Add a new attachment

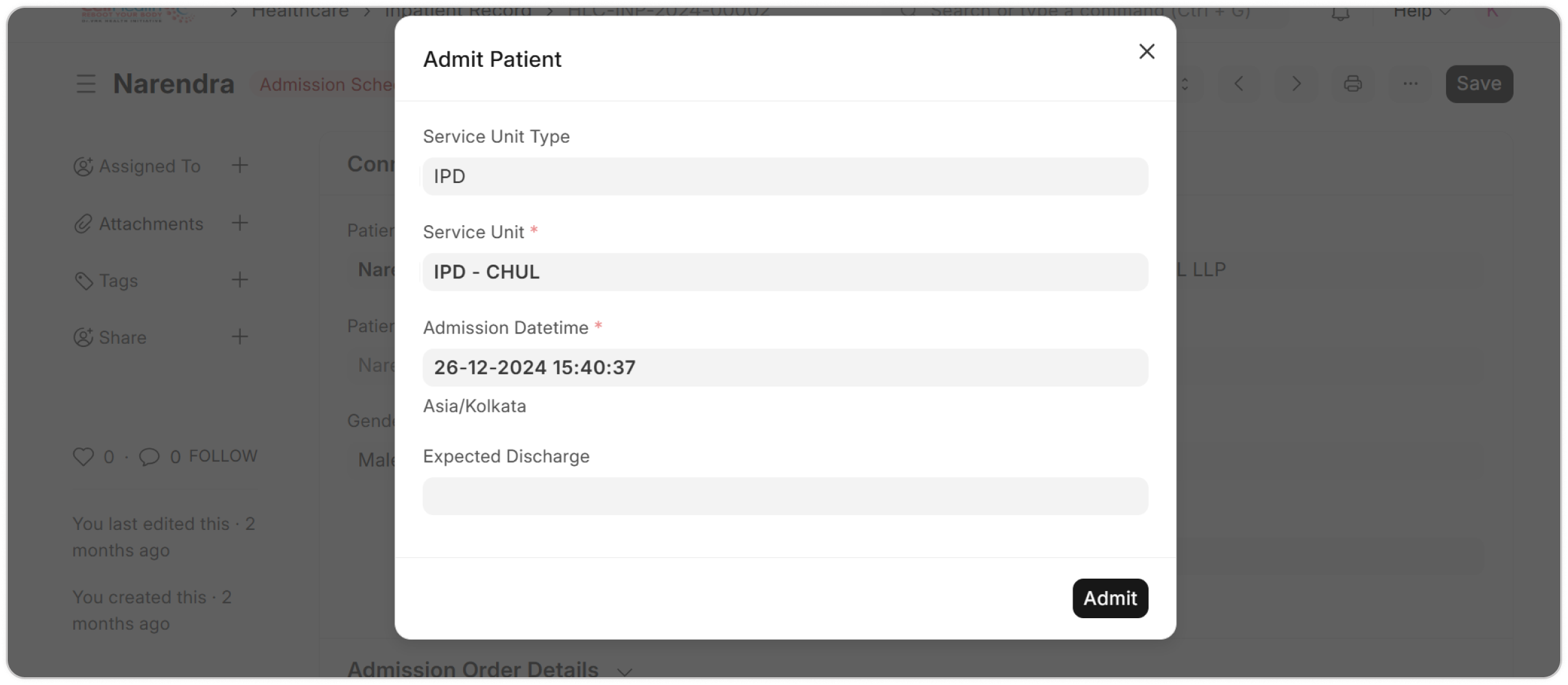coord(240,223)
